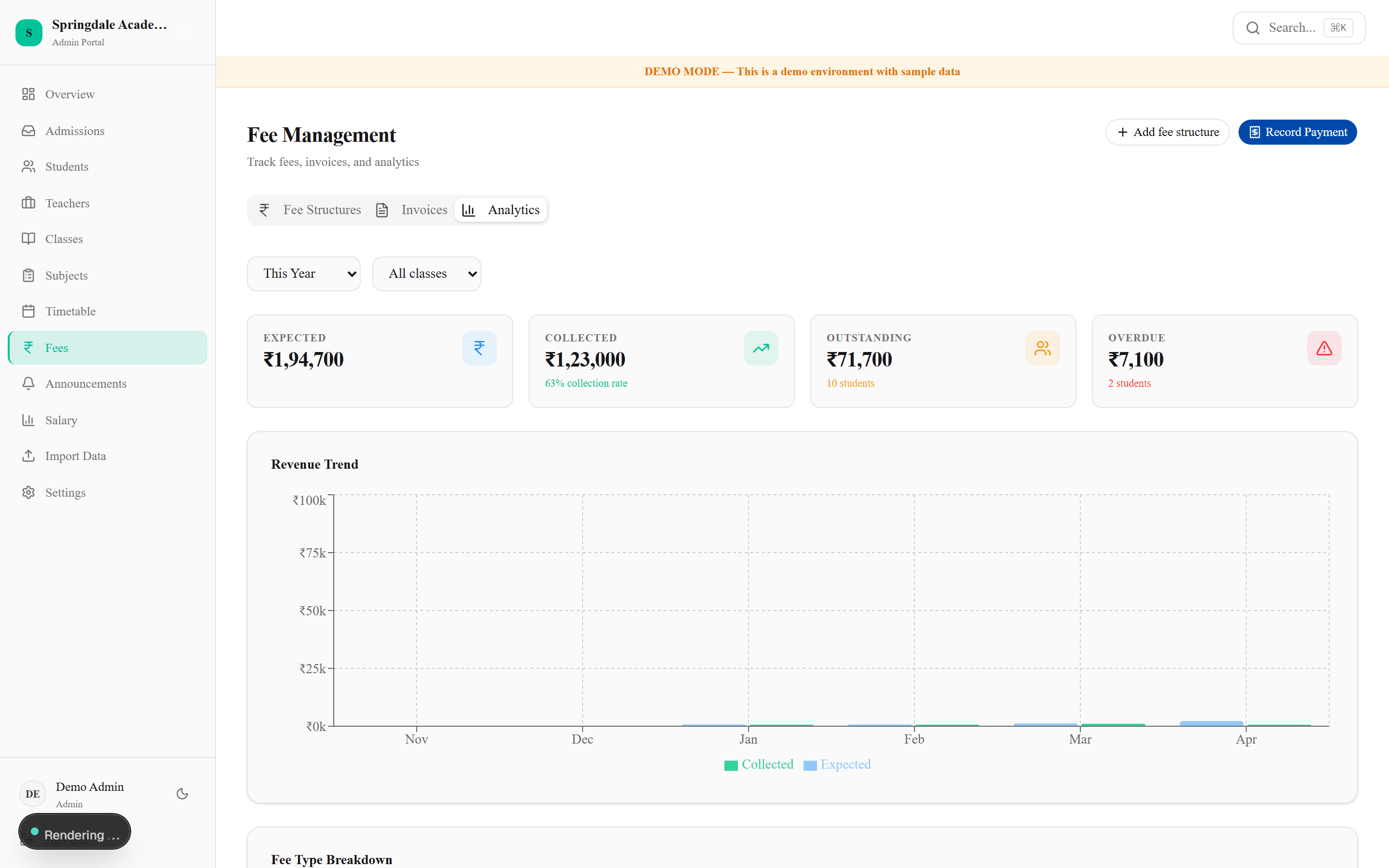Open Salary section via chart icon
Viewport: 1389px width, 868px height.
(29, 420)
